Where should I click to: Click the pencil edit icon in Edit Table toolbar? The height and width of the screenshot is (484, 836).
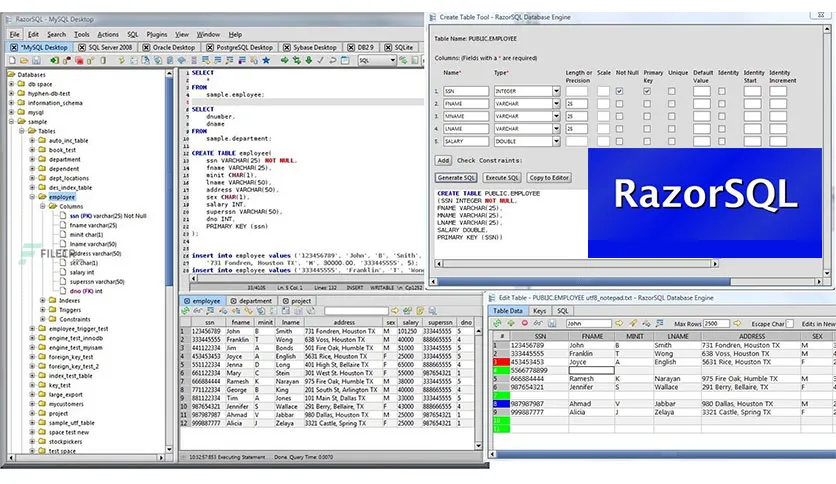click(633, 323)
